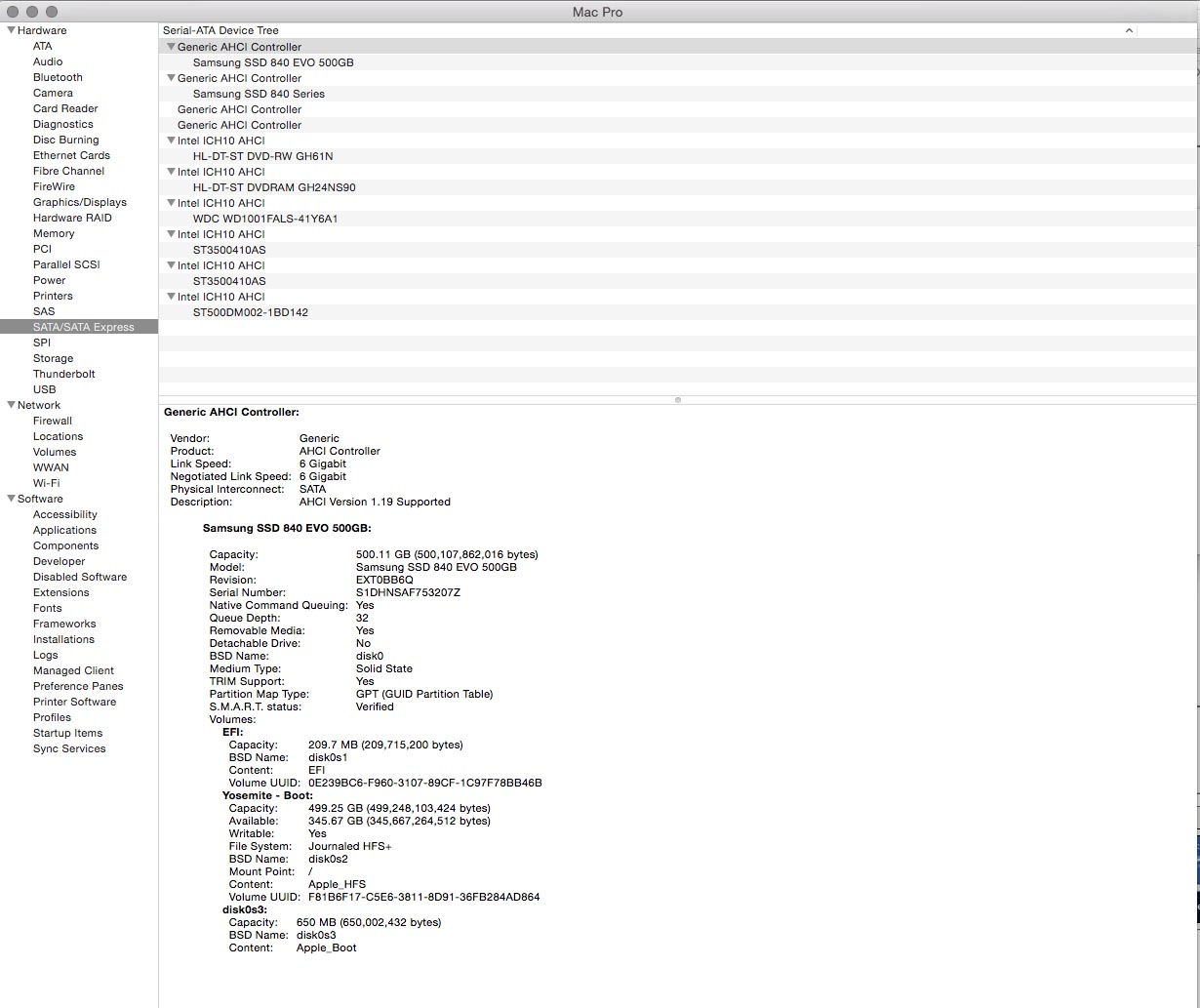Image resolution: width=1200 pixels, height=1008 pixels.
Task: Collapse the AHCI controller holding Samsung 840 EVO
Action: pos(171,47)
